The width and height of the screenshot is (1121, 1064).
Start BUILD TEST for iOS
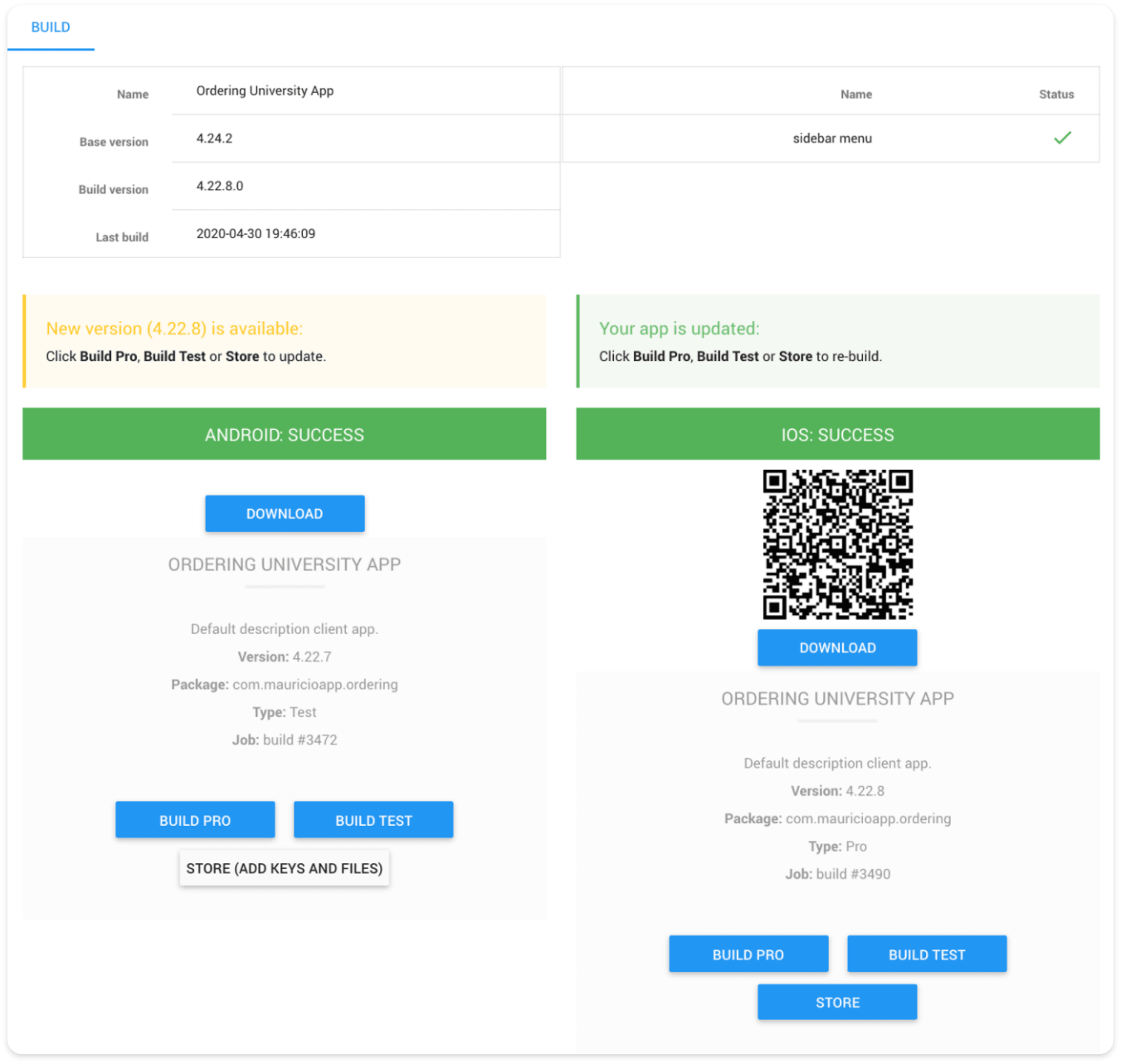click(927, 954)
